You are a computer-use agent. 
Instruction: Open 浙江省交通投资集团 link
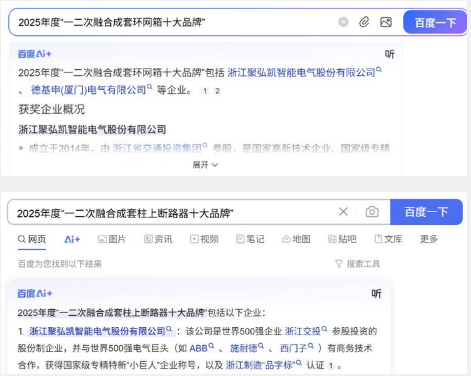tap(160, 148)
